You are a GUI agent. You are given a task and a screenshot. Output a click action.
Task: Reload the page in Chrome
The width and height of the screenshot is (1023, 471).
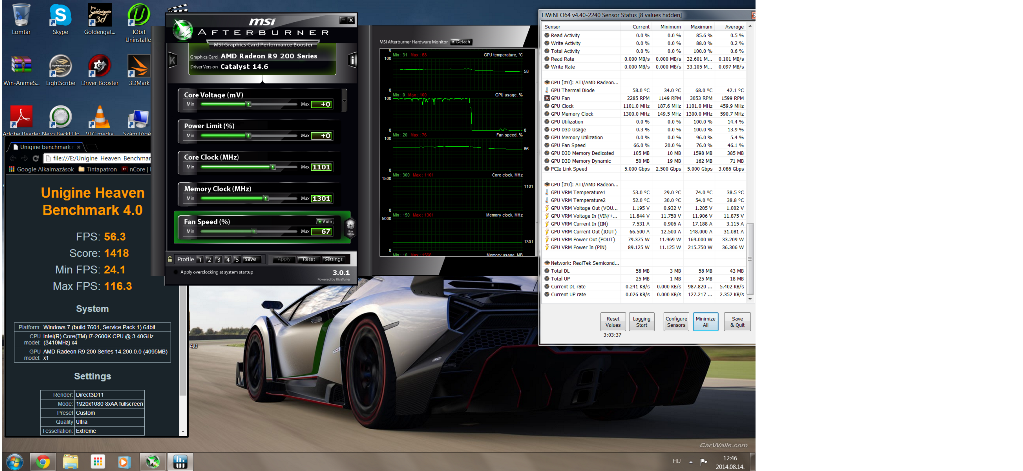click(35, 158)
